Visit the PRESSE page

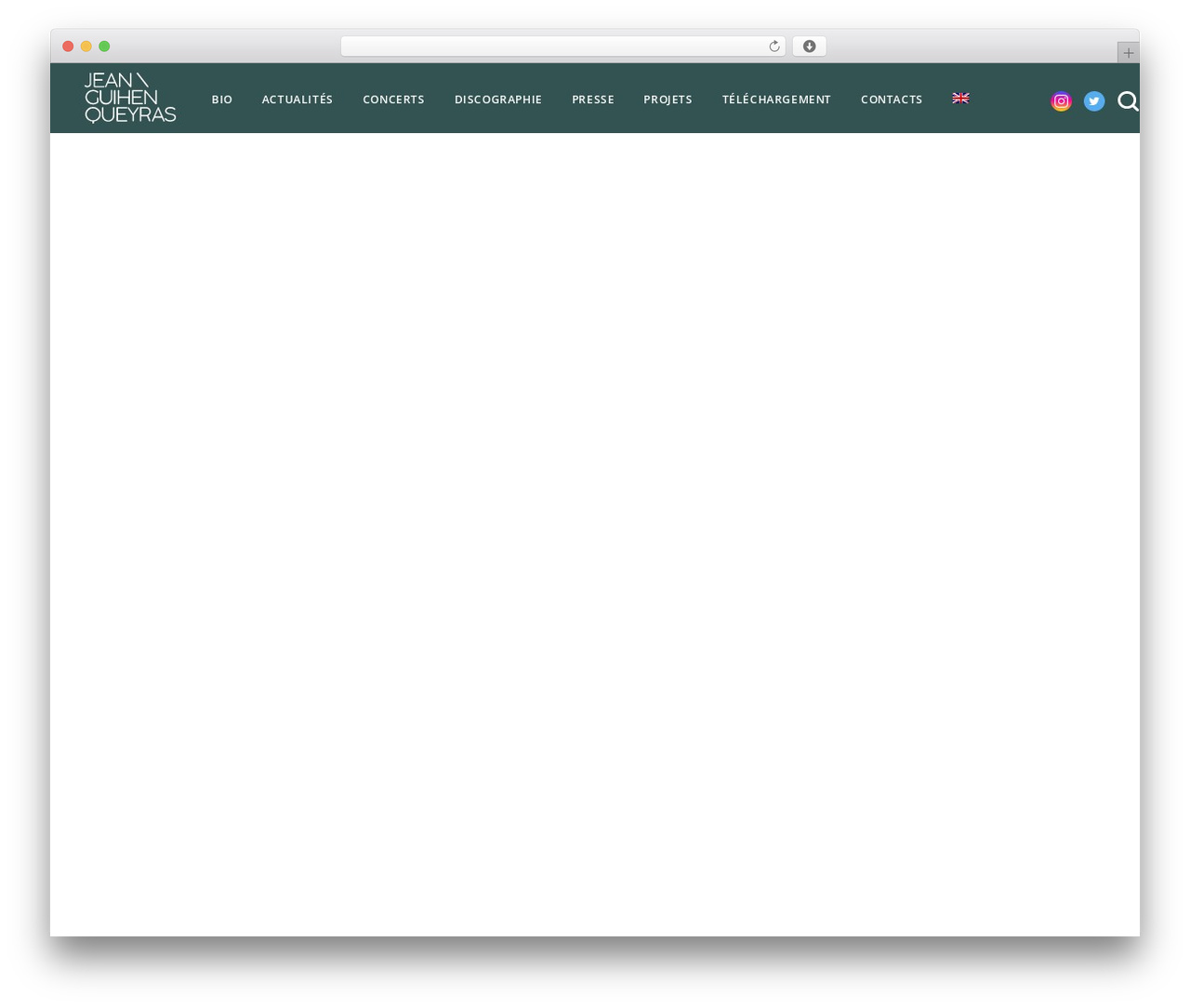593,99
